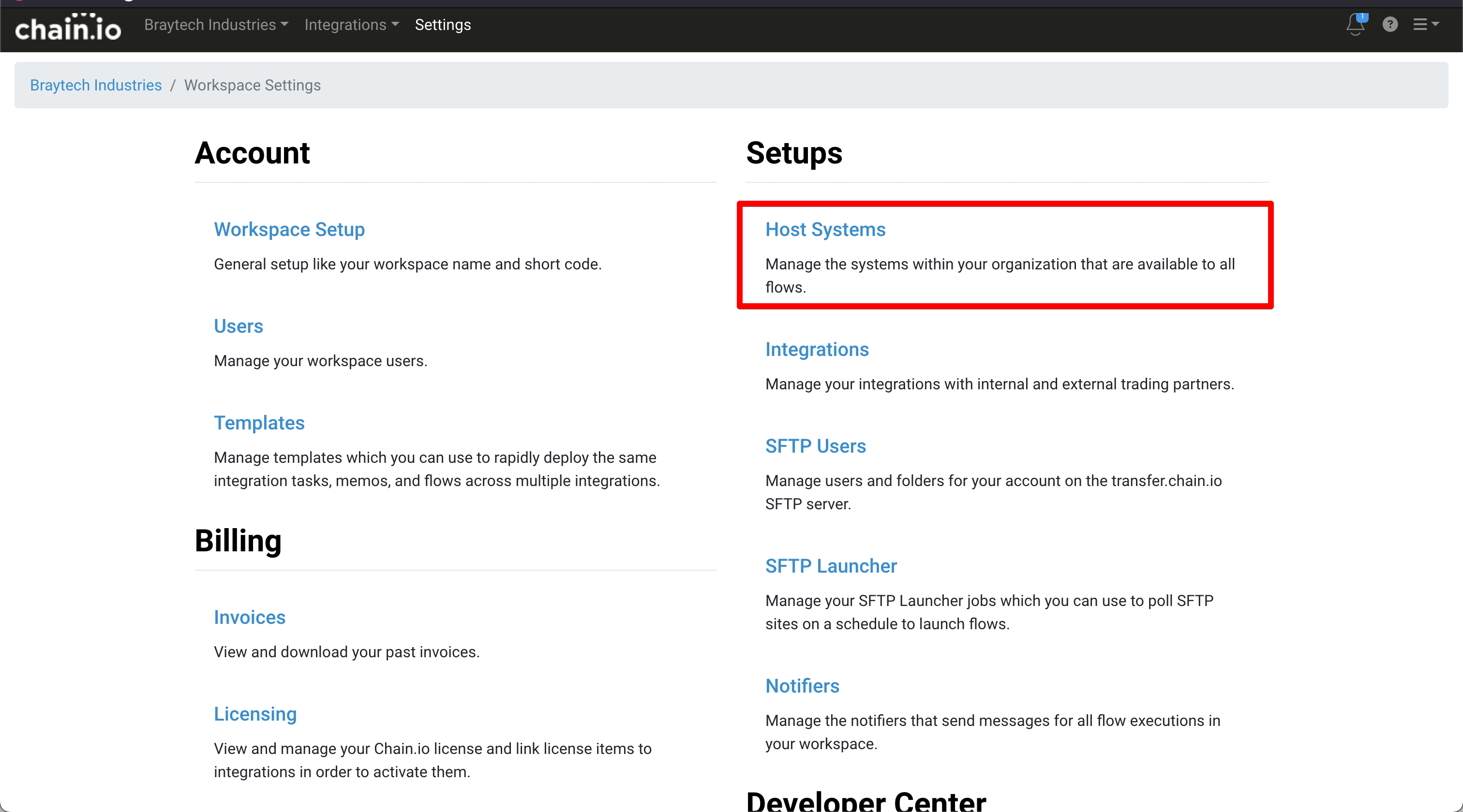This screenshot has height=812, width=1463.
Task: Expand the Braytech Industries dropdown
Action: (x=216, y=24)
